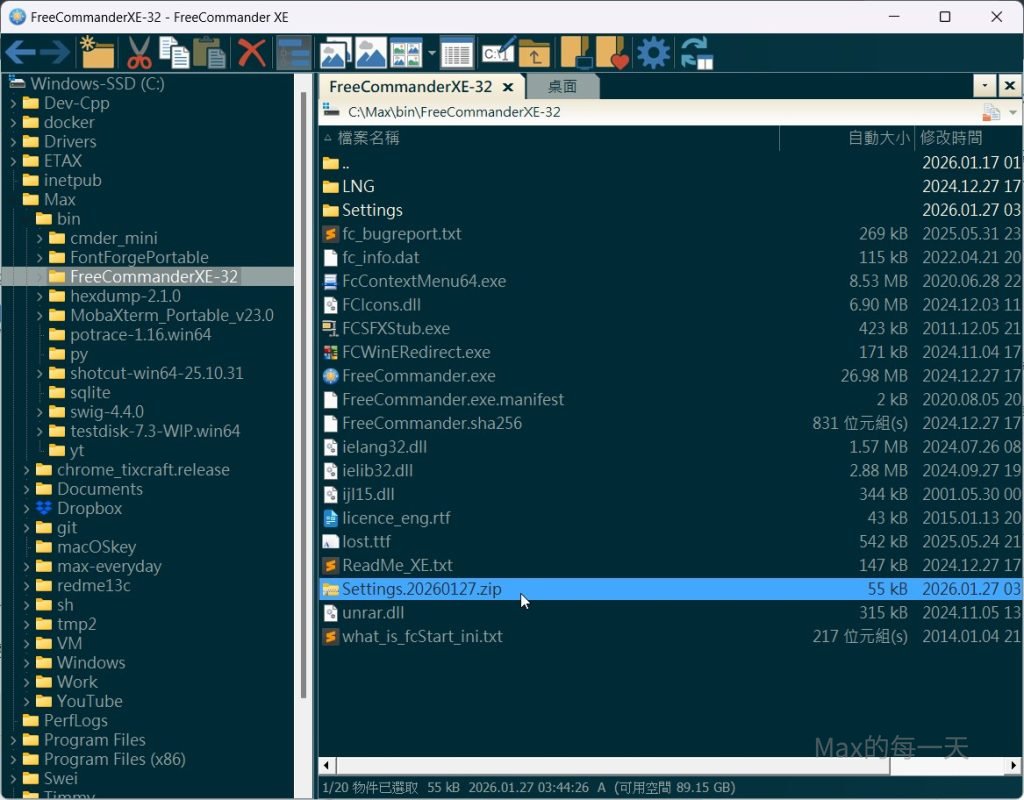1024x800 pixels.
Task: Open thumbnail view dropdown arrow
Action: tap(431, 52)
